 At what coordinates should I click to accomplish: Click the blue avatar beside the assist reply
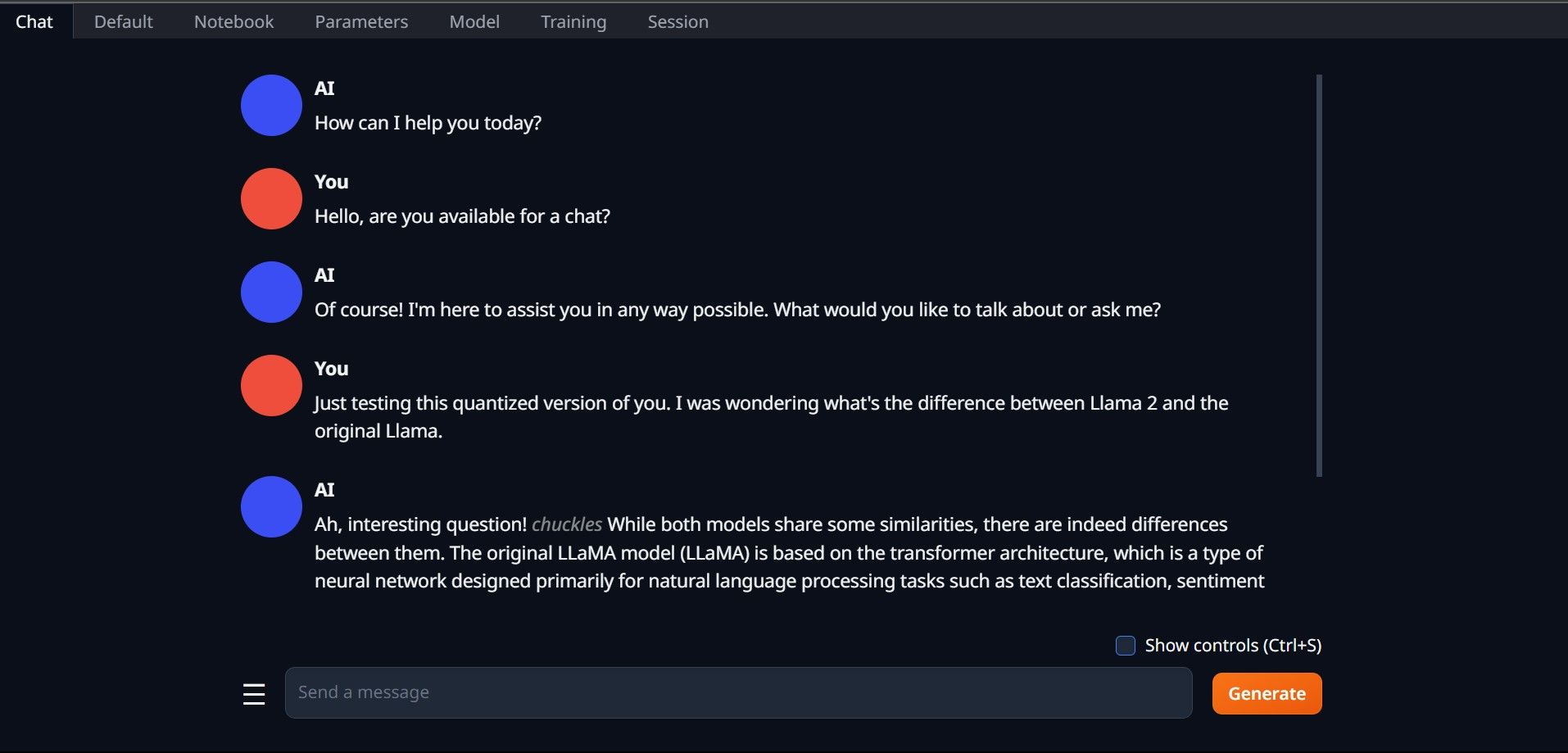pyautogui.click(x=270, y=292)
